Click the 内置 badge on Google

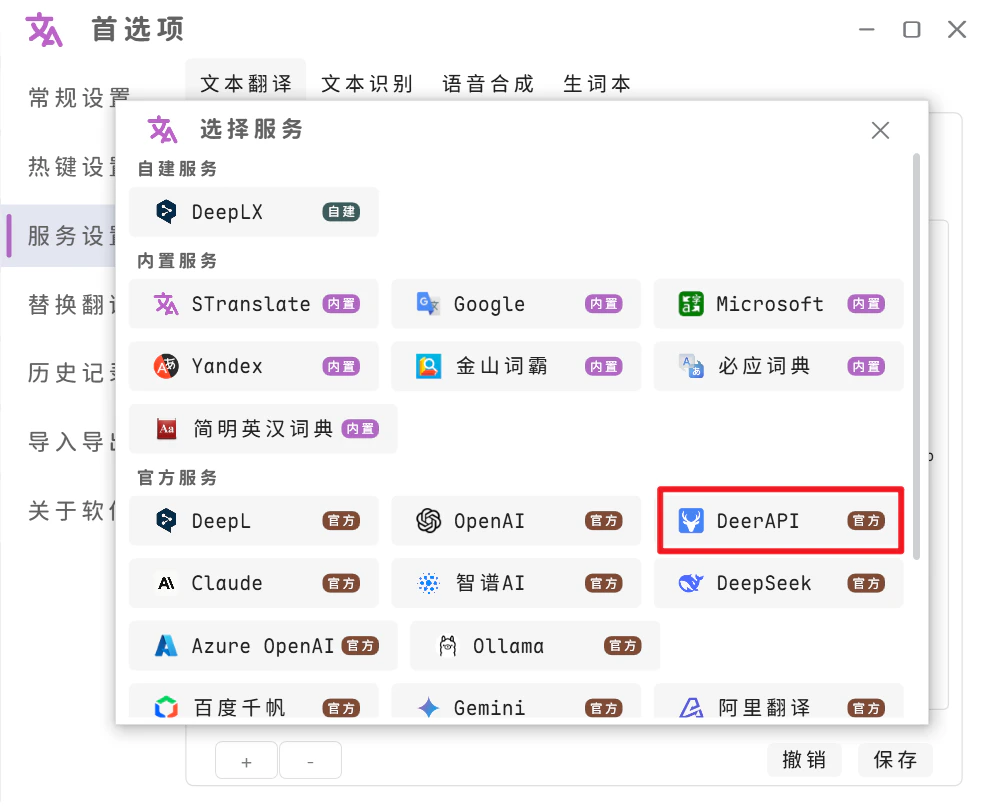tap(603, 304)
